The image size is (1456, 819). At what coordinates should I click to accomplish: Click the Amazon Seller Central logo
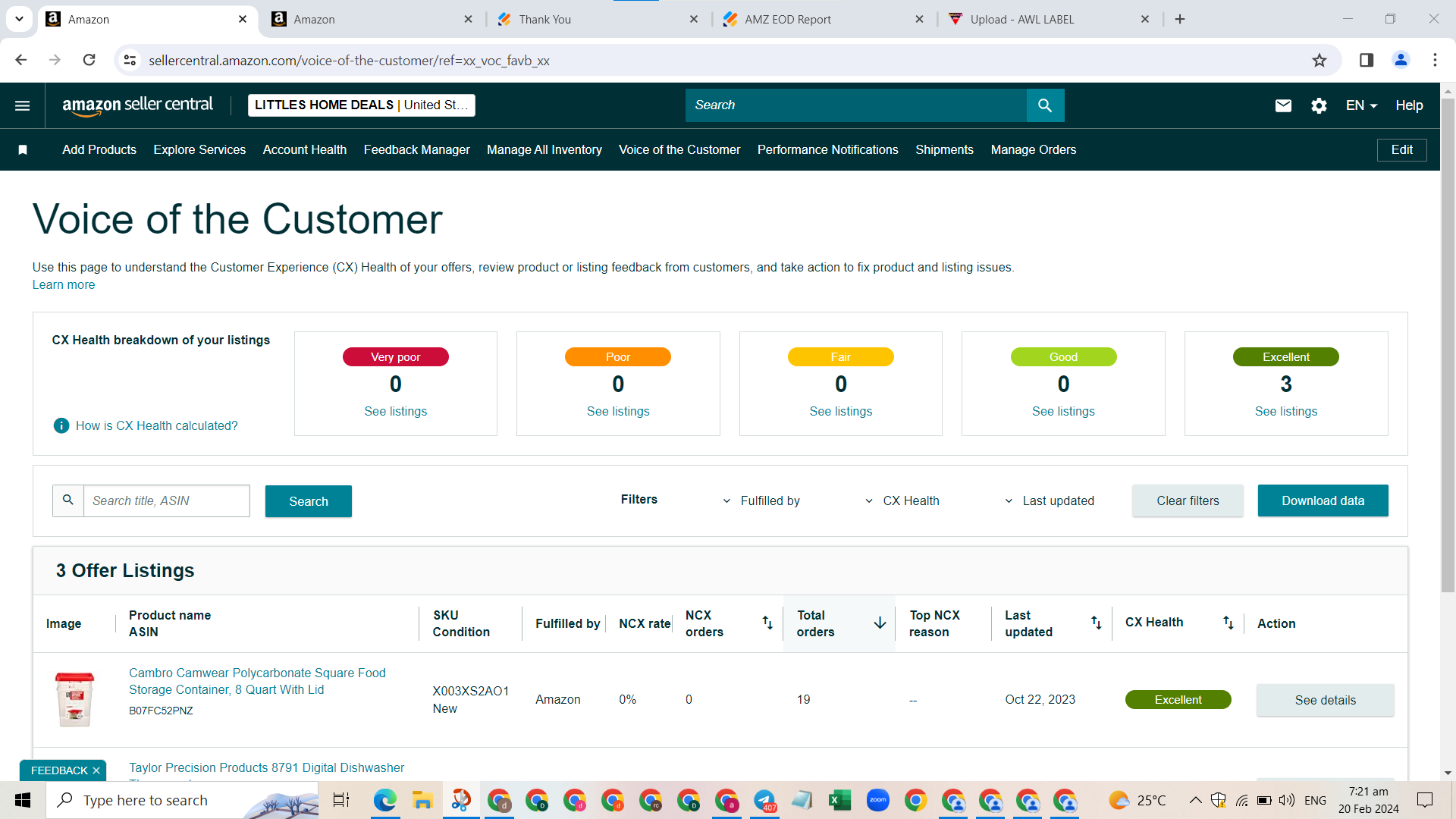point(137,105)
